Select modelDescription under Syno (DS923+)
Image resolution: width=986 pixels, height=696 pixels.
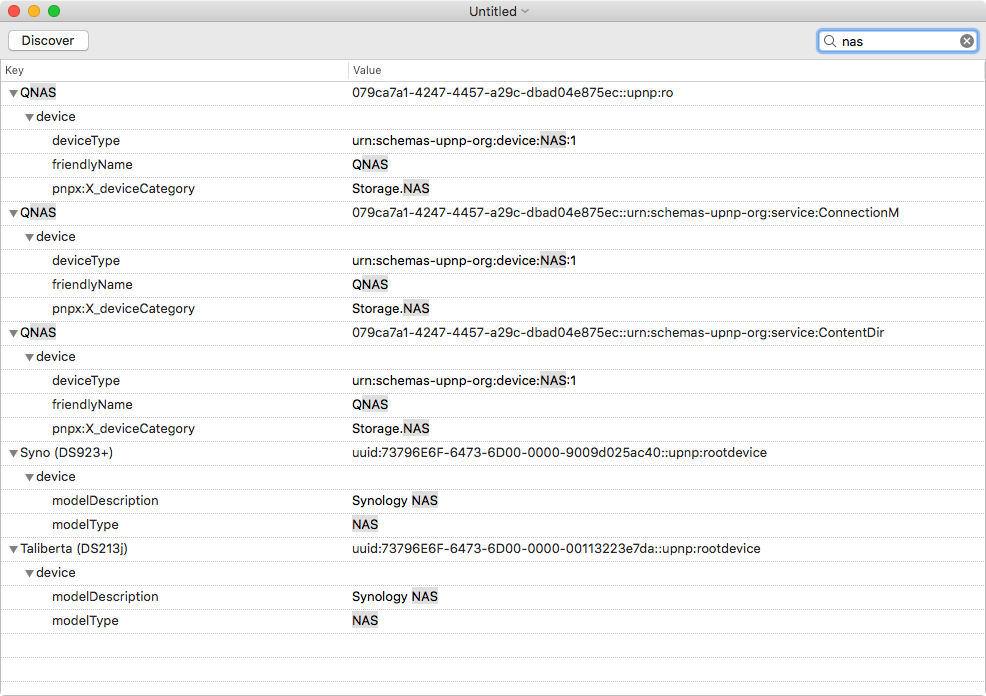[x=493, y=501]
